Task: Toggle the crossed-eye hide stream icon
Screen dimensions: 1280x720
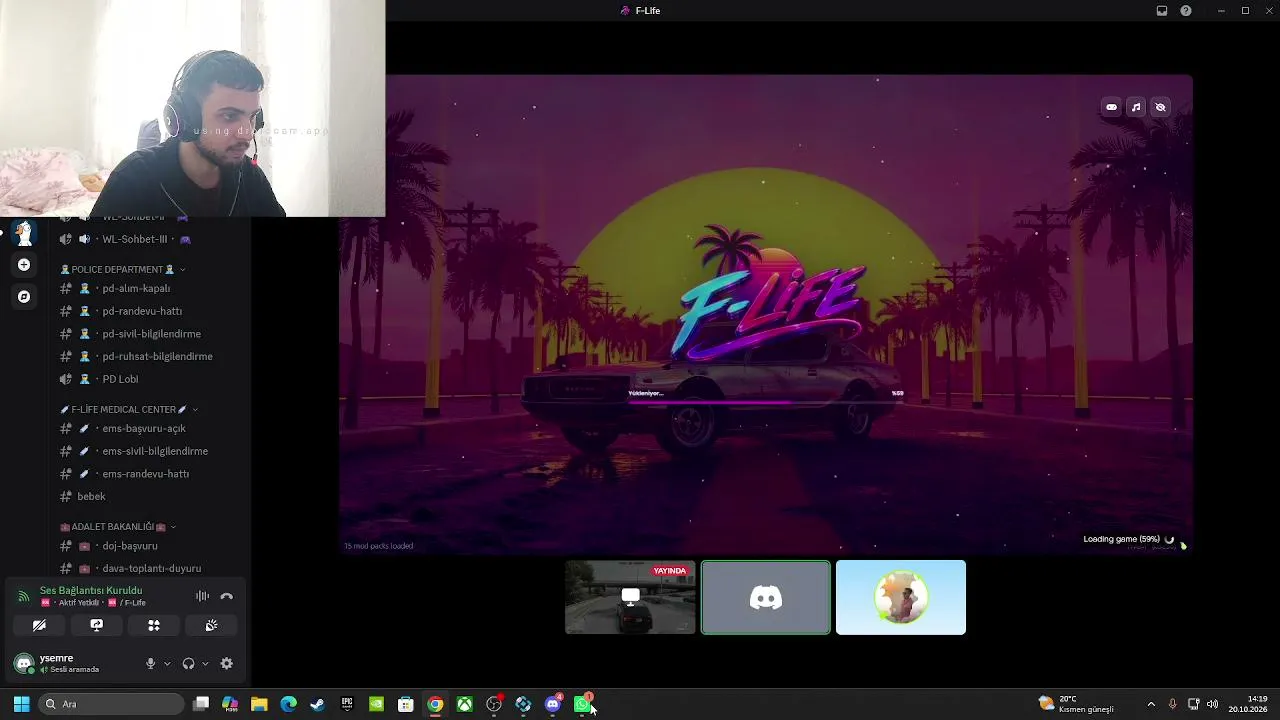Action: [1160, 107]
